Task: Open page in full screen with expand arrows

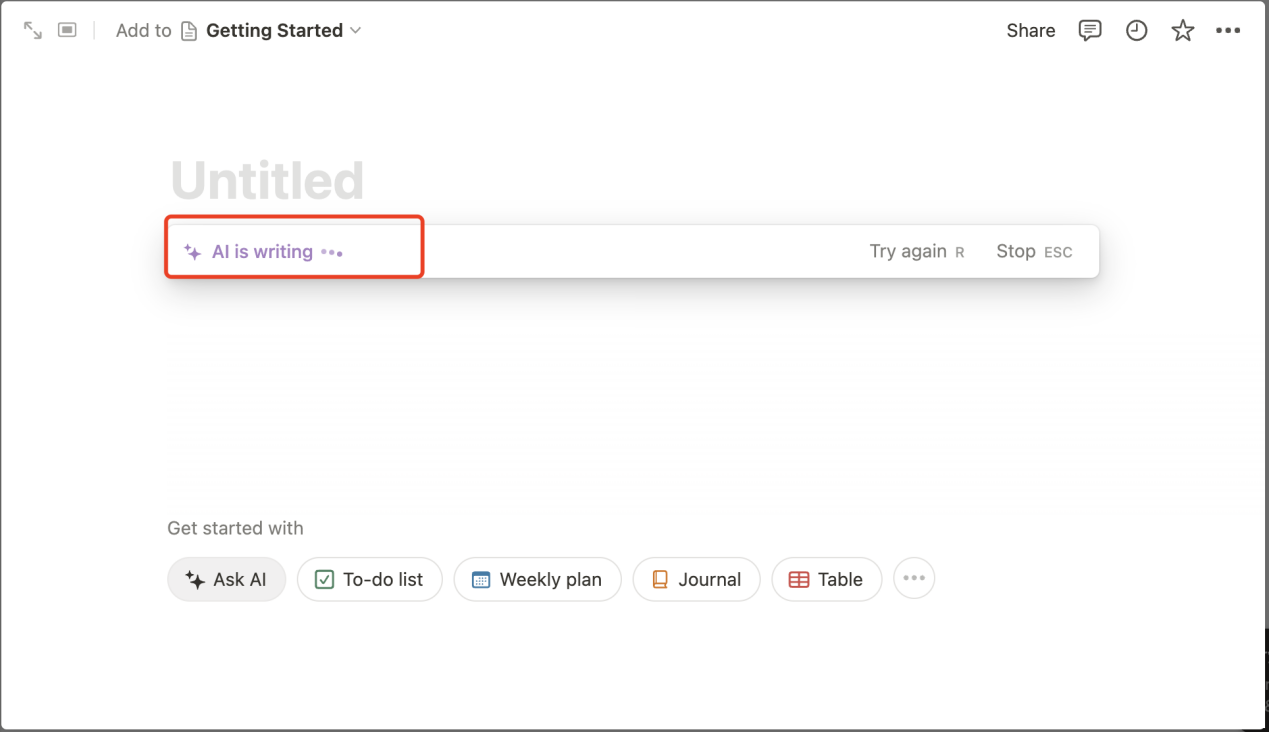Action: tap(33, 31)
